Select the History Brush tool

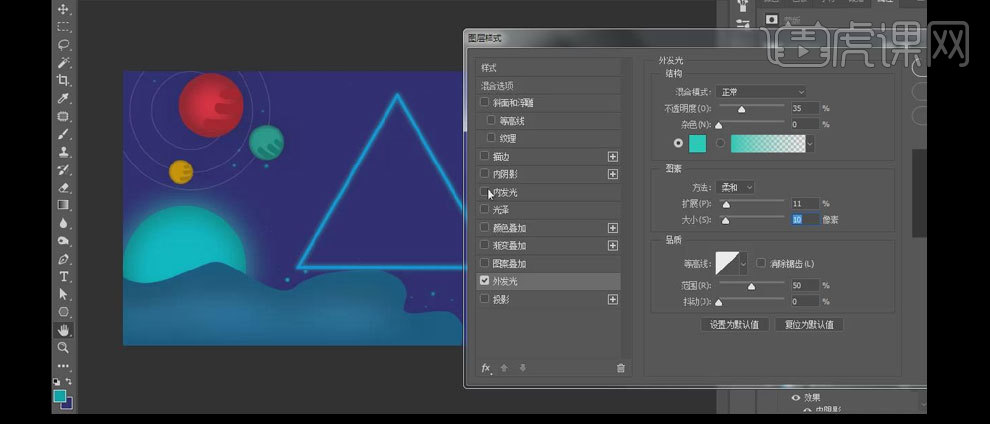pyautogui.click(x=64, y=169)
